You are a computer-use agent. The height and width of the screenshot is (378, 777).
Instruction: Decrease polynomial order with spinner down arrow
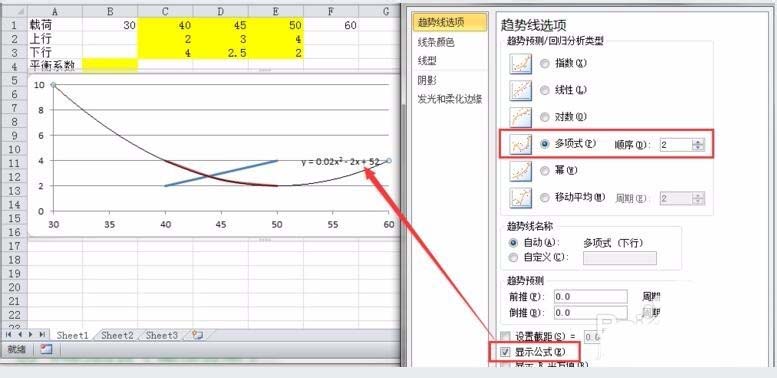pos(699,148)
